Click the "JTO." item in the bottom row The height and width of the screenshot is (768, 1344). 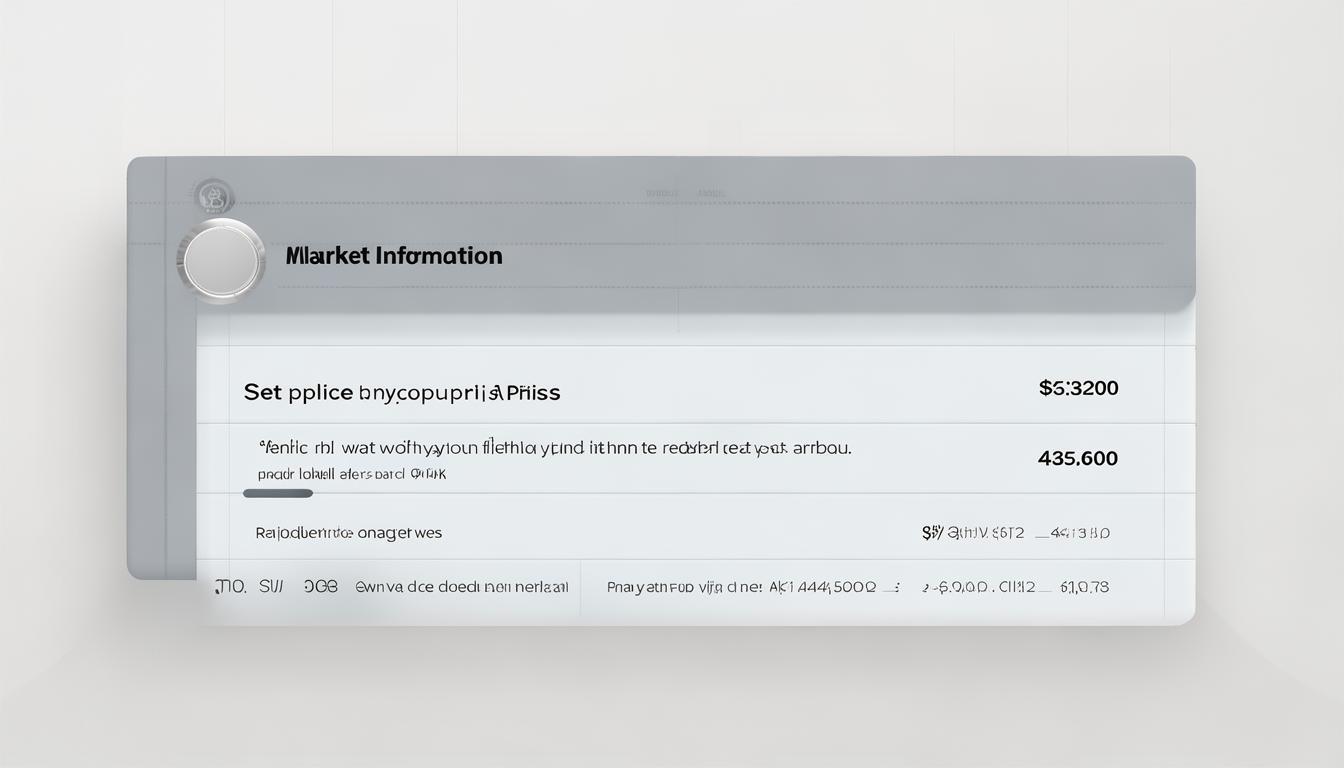click(230, 587)
